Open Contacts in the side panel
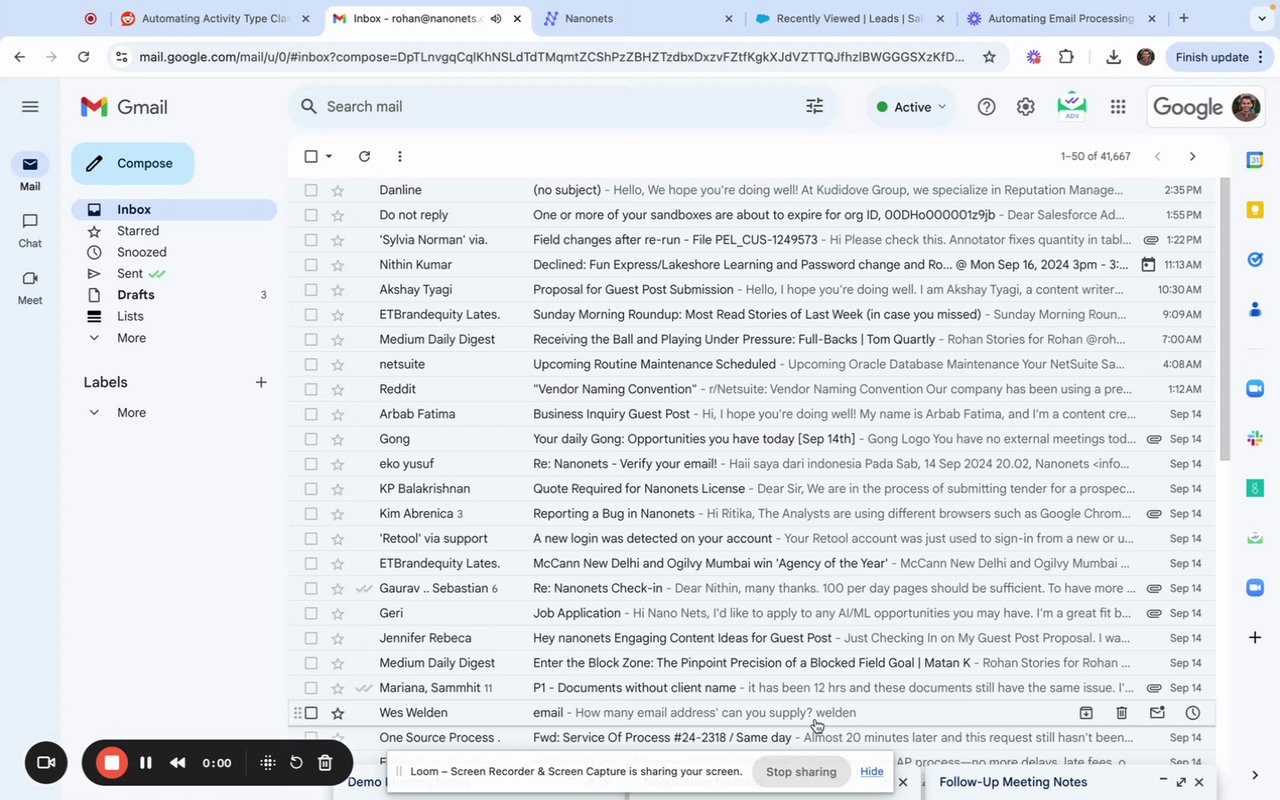Screen dimensions: 1280x800 tap(1255, 308)
